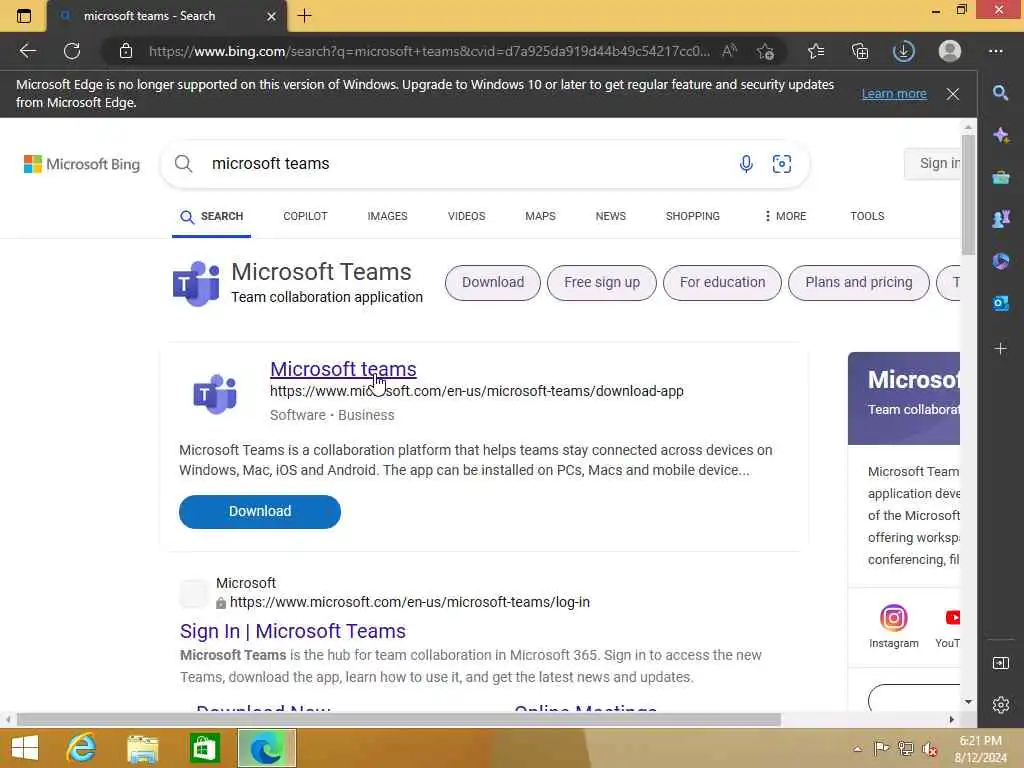Open the Microsoft teams result link
Viewport: 1024px width, 768px height.
tap(343, 369)
